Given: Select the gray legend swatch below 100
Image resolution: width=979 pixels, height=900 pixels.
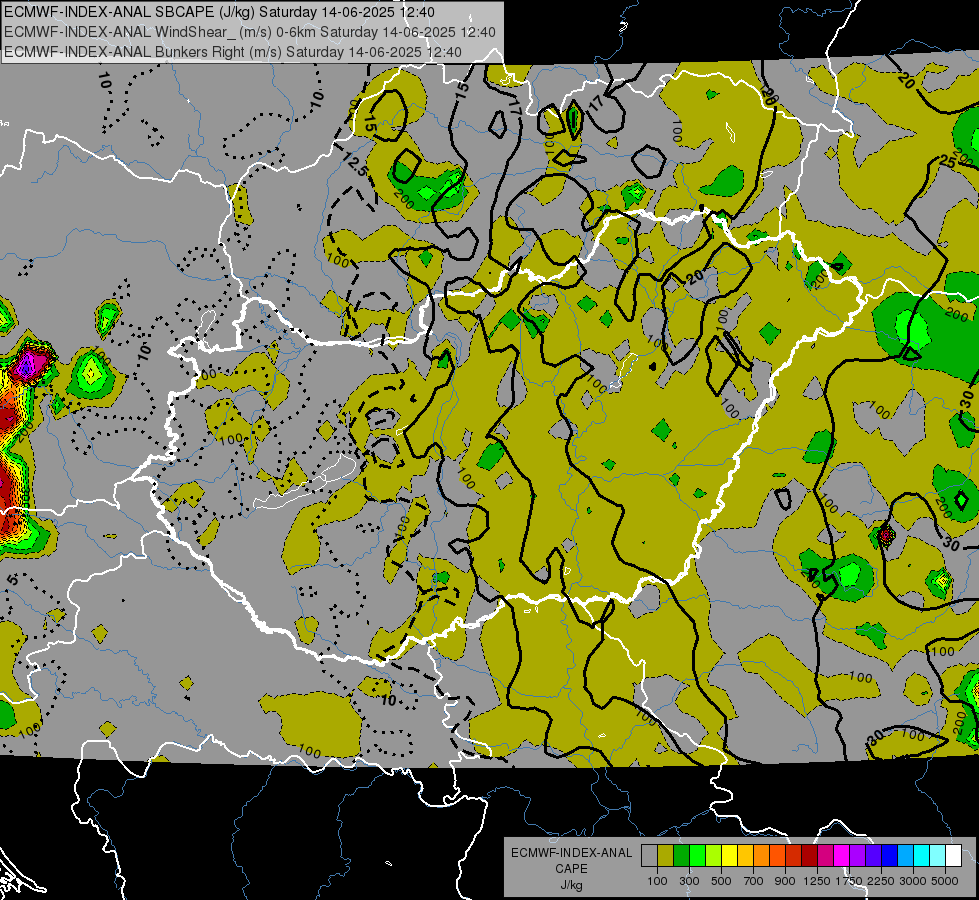Looking at the screenshot, I should [649, 855].
